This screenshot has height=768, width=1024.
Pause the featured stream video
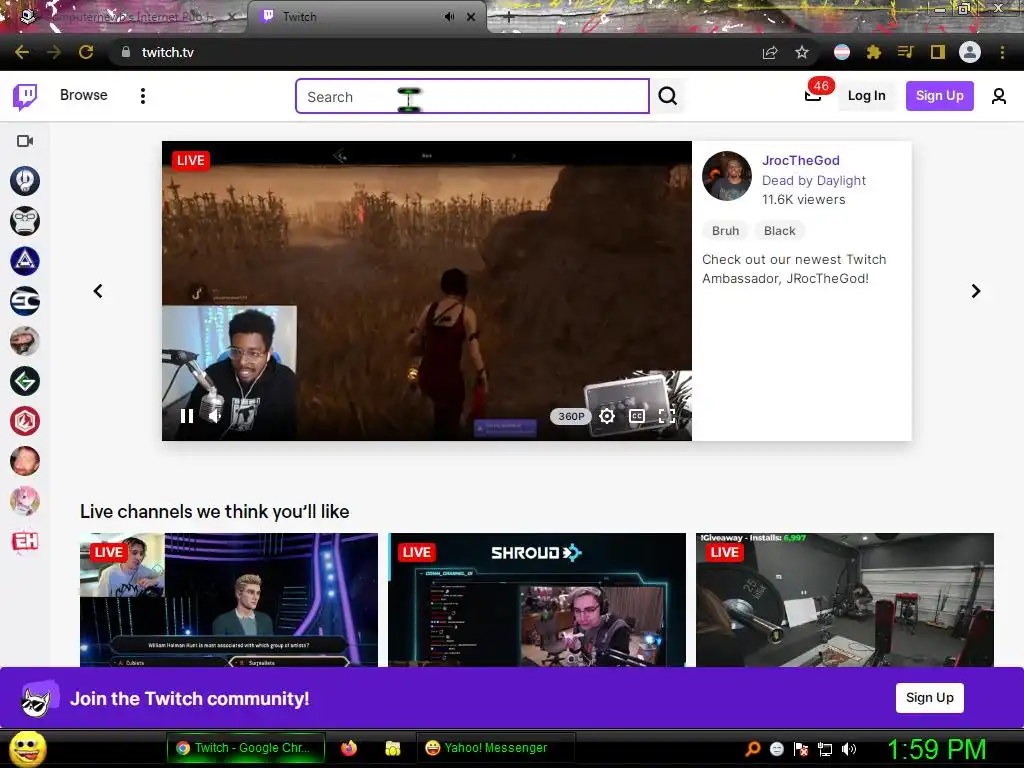tap(187, 416)
